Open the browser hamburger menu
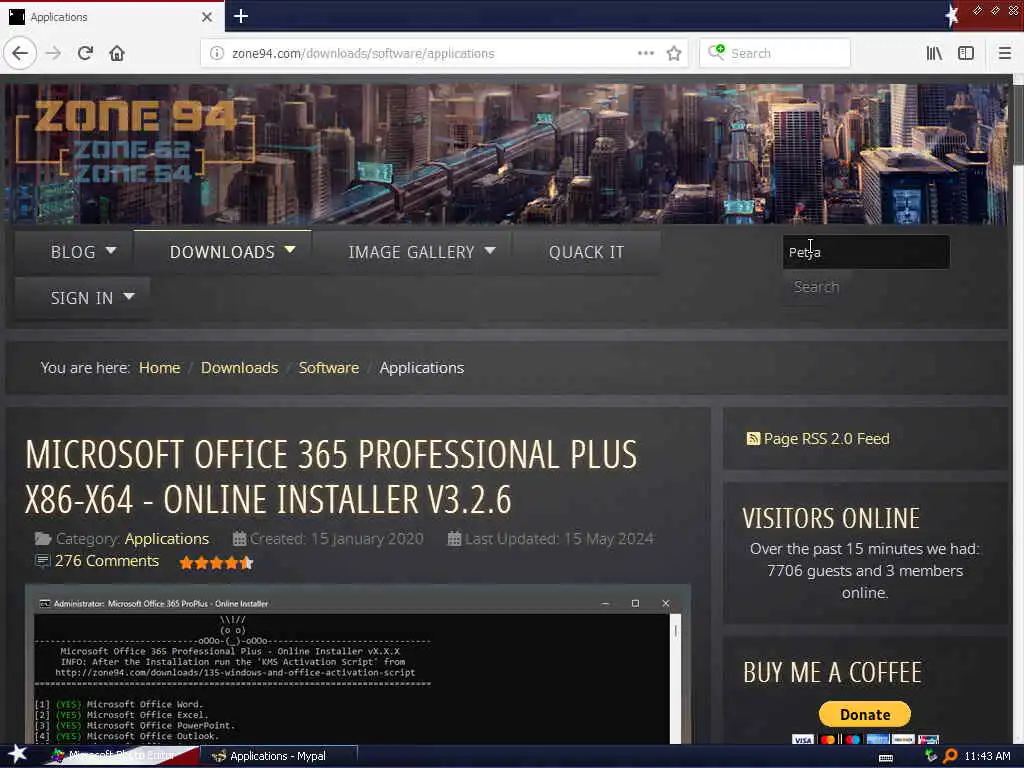This screenshot has height=768, width=1024. [1004, 53]
